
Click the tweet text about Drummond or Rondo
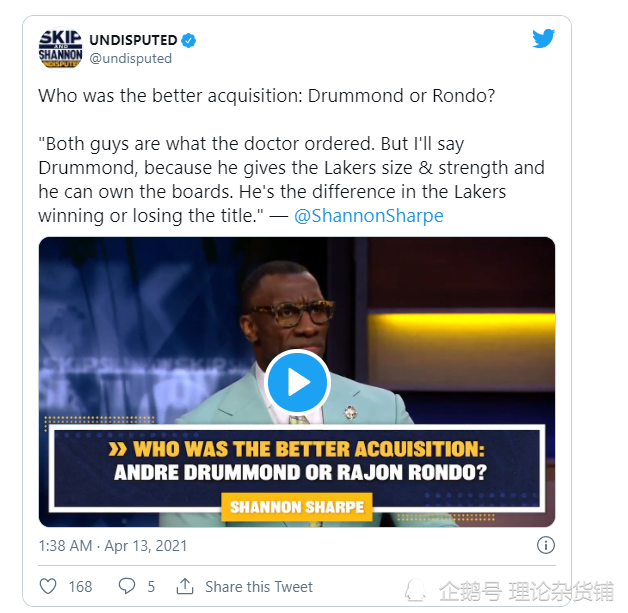pos(267,96)
